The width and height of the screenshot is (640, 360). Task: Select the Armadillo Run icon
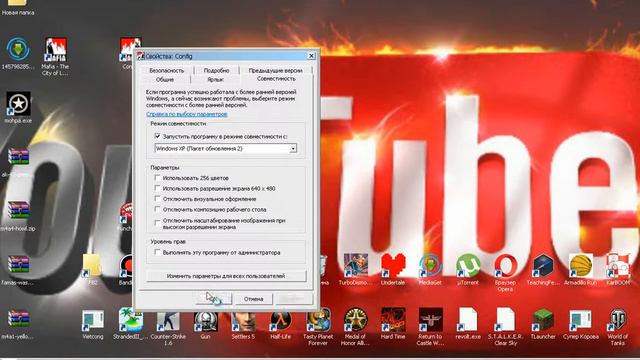580,265
